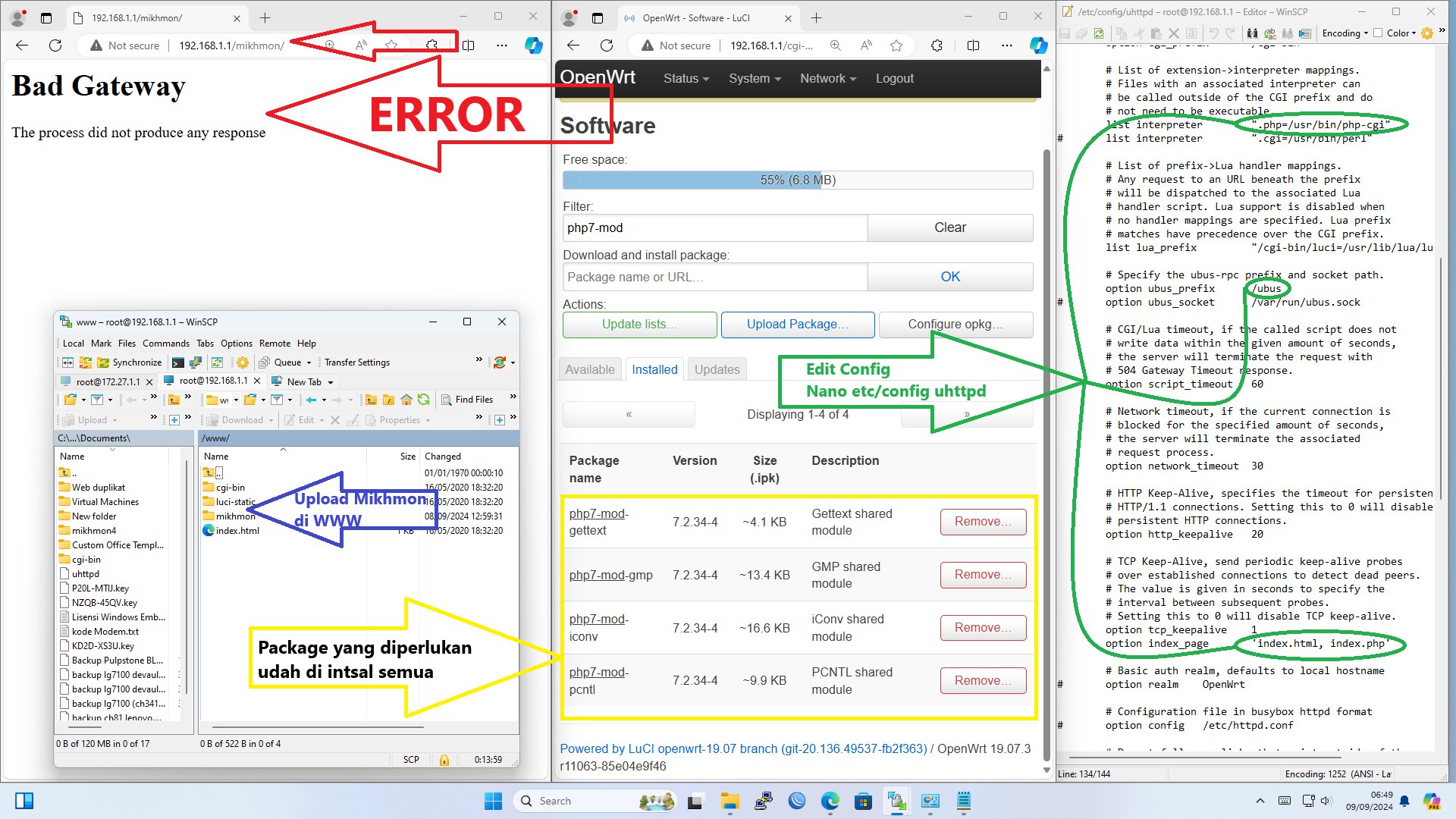Click the reload file icon in WinSCP editor
Viewport: 1456px width, 819px height.
[x=1099, y=33]
